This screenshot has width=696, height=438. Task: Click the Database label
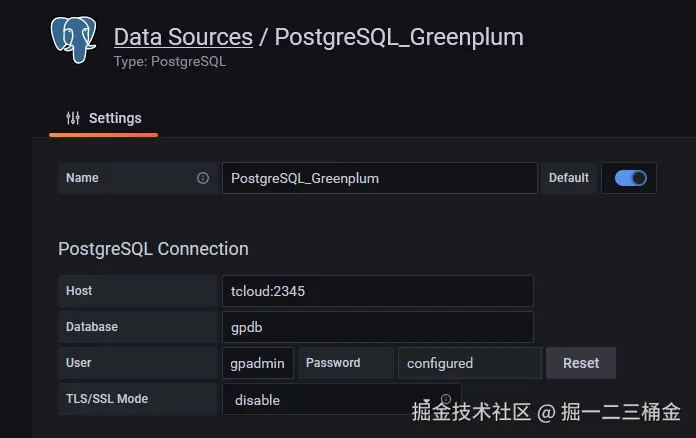click(92, 327)
